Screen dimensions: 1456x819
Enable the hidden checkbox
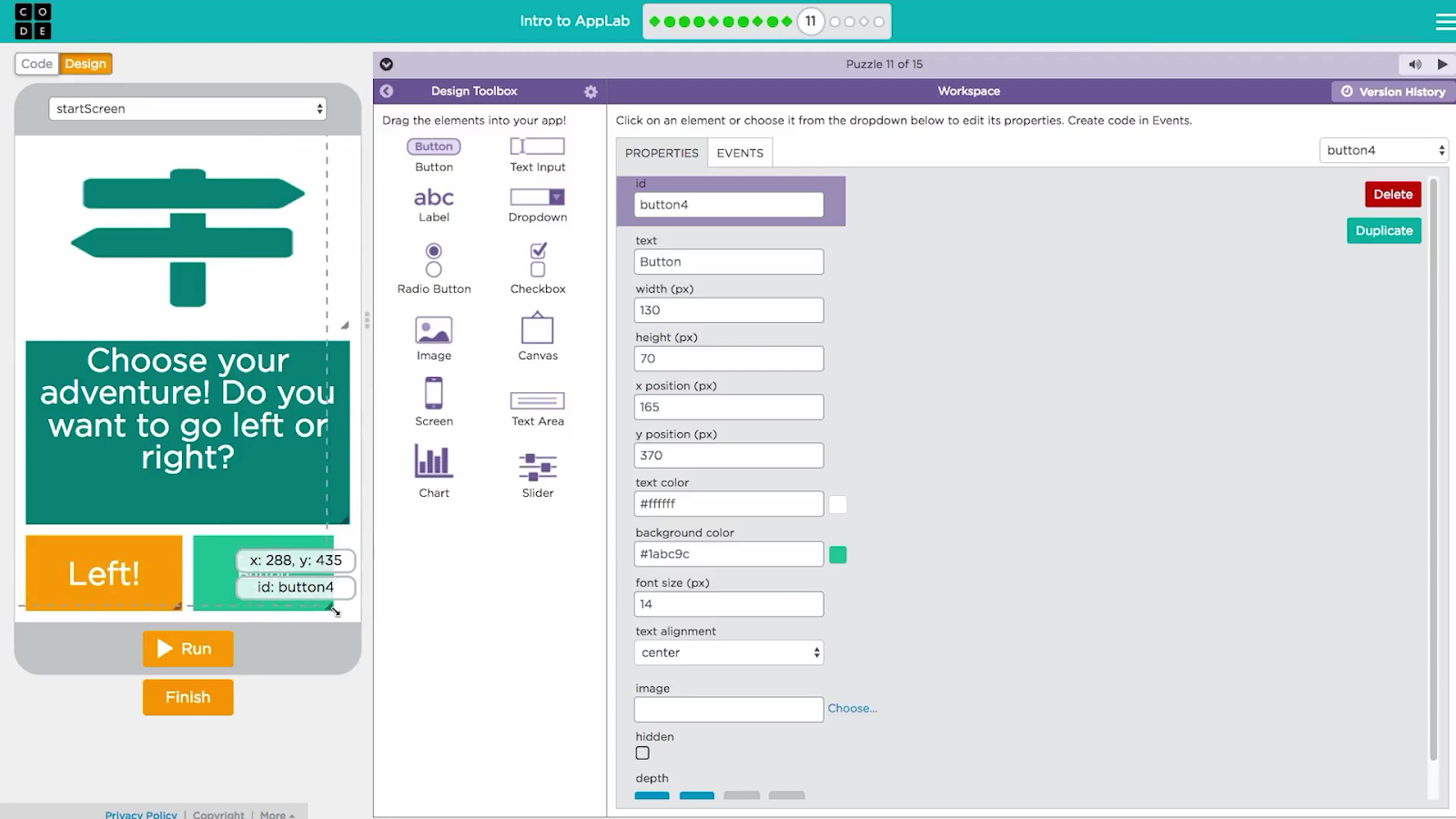642,753
